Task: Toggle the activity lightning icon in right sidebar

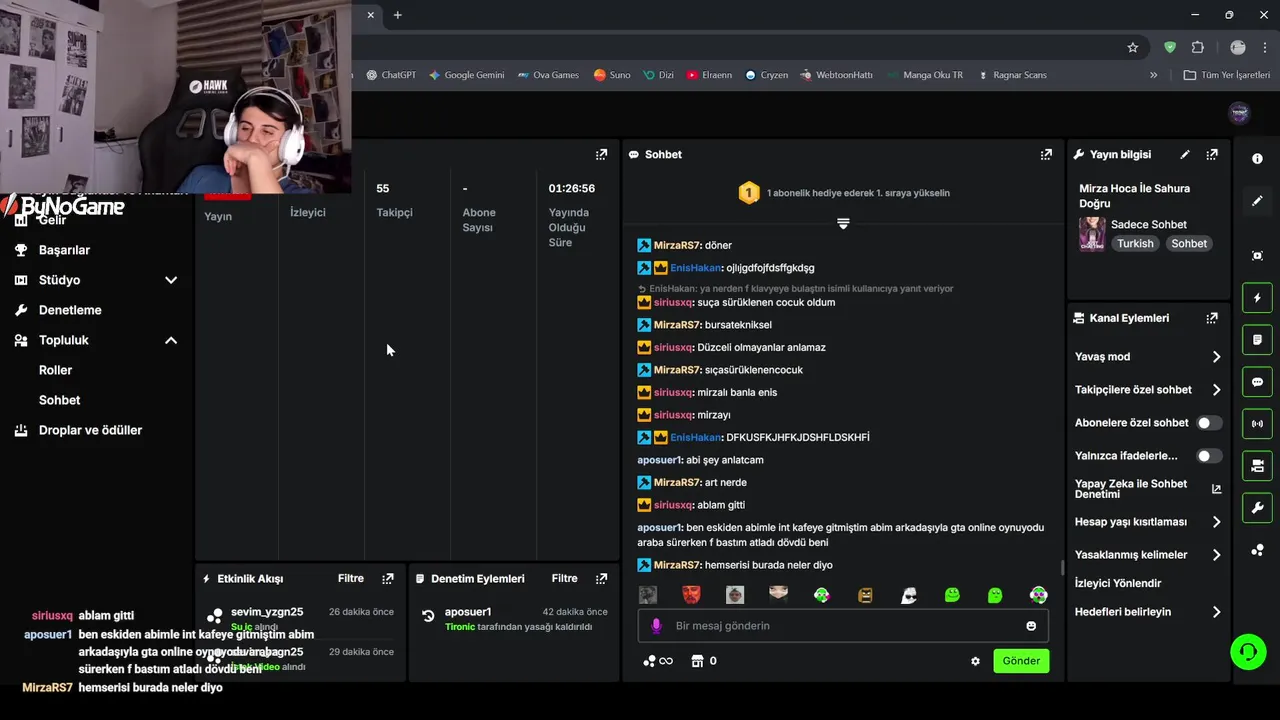Action: [1257, 298]
